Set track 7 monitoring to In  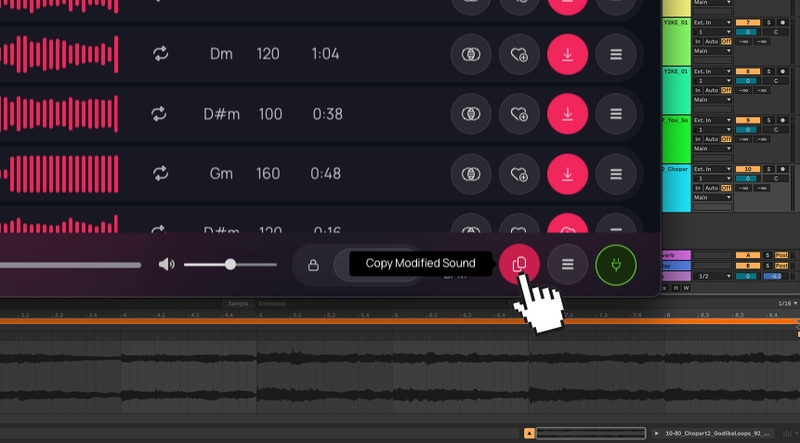point(697,41)
